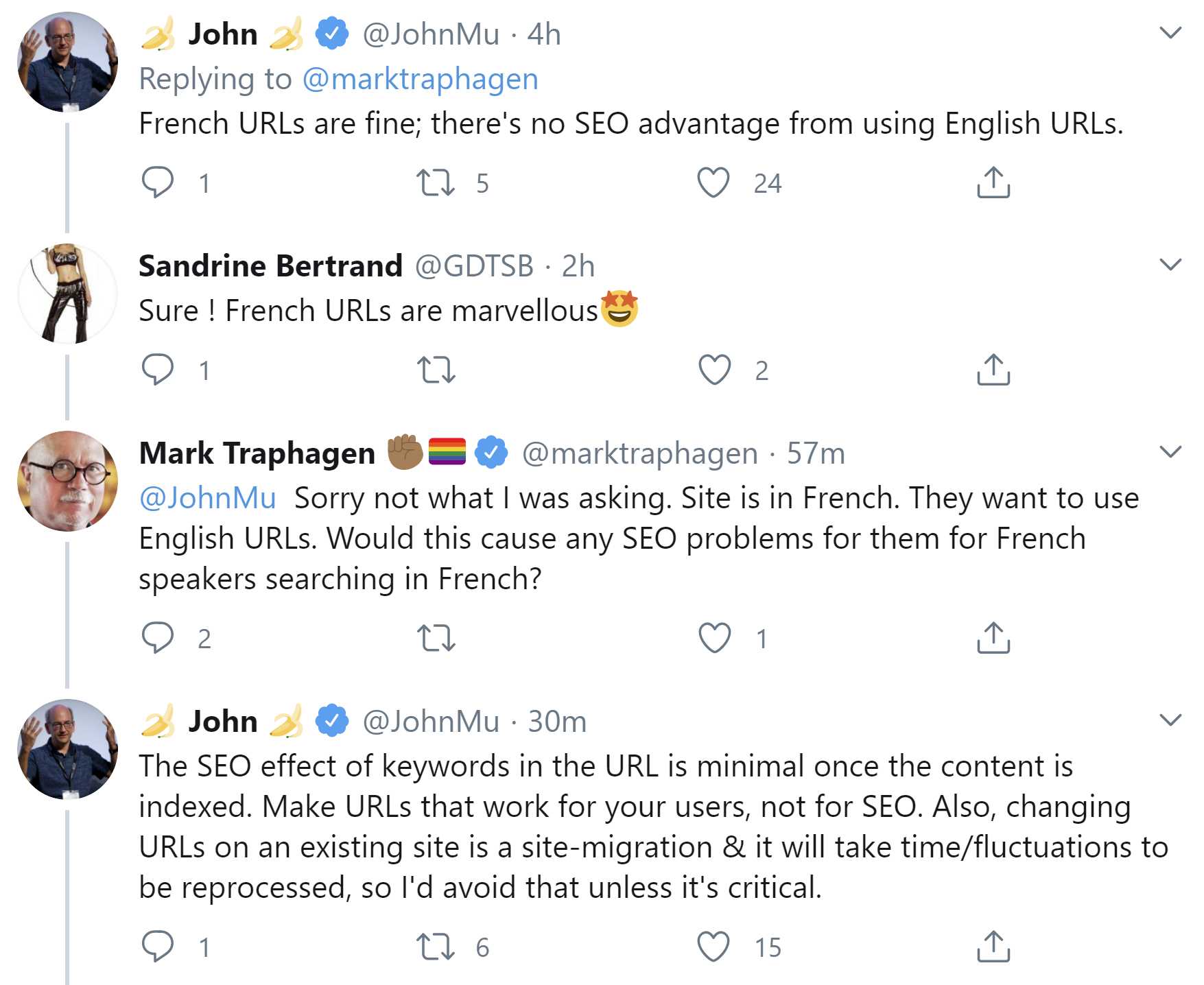Open options menu on Sandrine's tweet
This screenshot has width=1204, height=985.
coord(1170,263)
